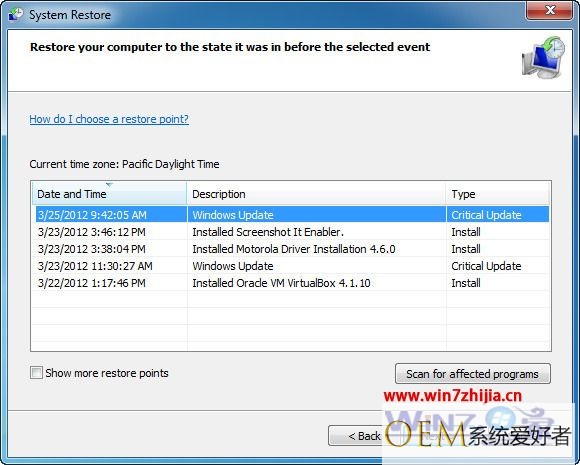The image size is (580, 465).
Task: Click the Install type of Screenshot It row
Action: pyautogui.click(x=466, y=232)
